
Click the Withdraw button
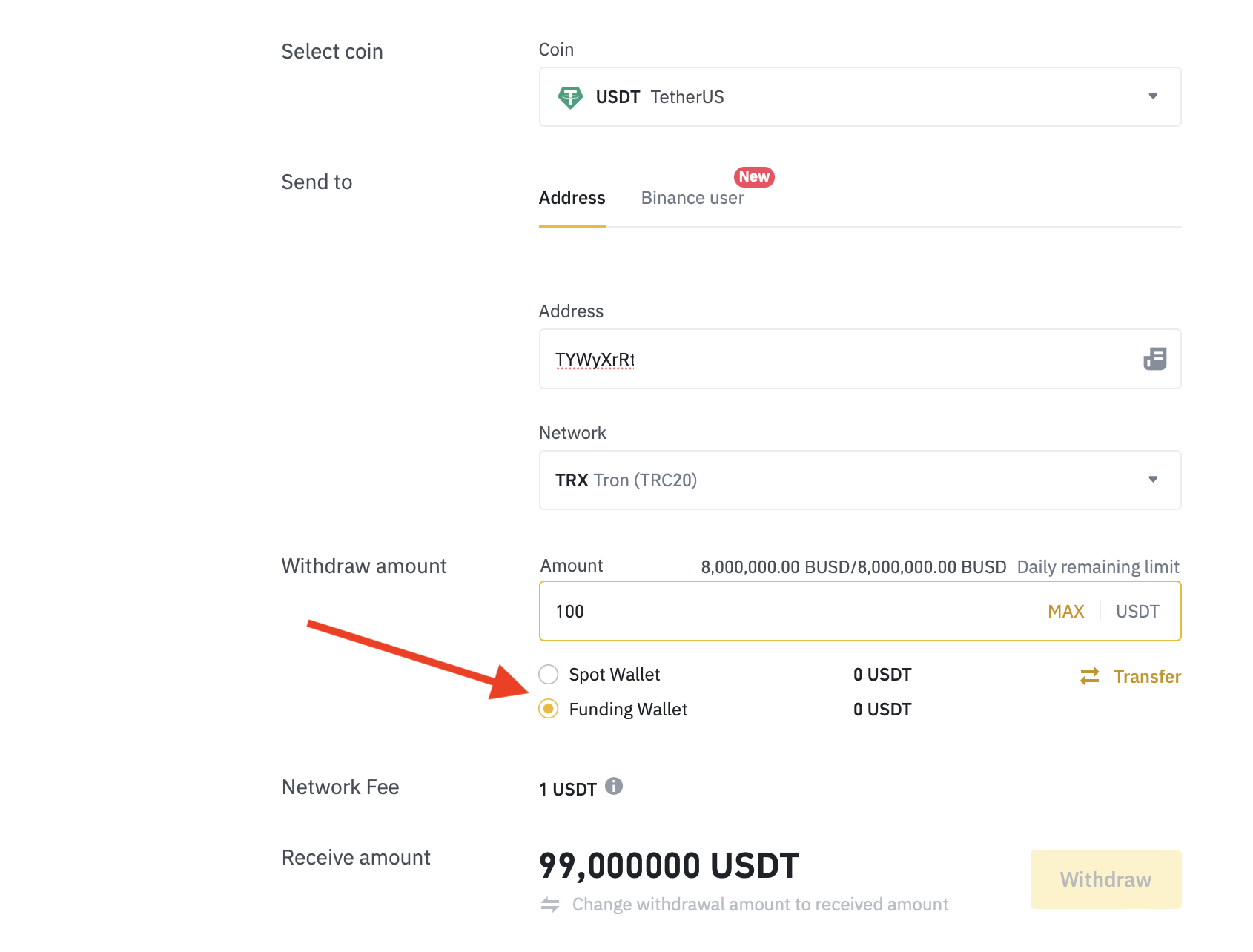[x=1105, y=879]
